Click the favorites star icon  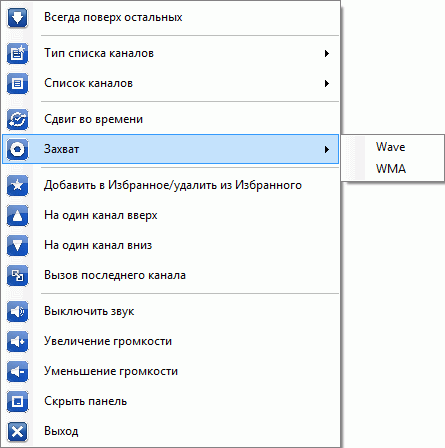point(17,185)
